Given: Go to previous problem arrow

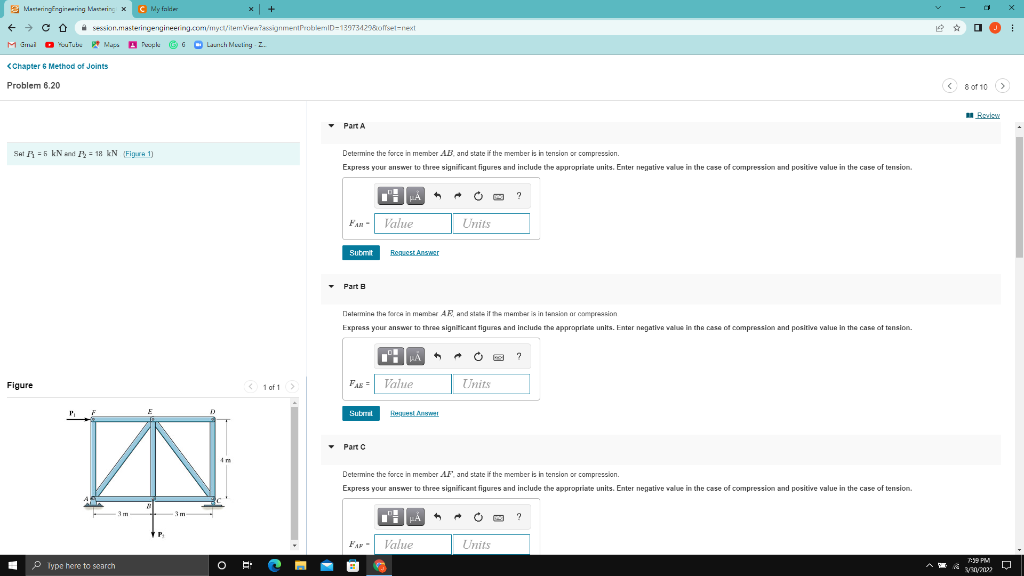Looking at the screenshot, I should point(950,86).
